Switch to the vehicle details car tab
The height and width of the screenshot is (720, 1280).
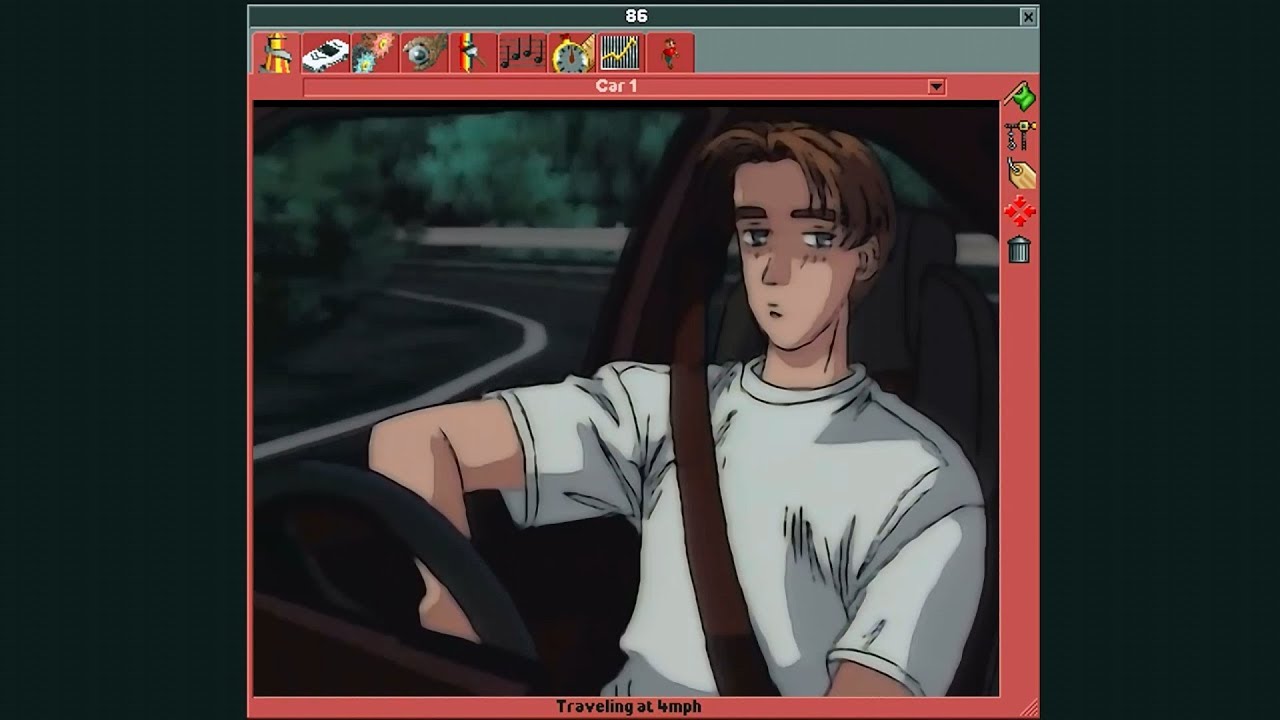[x=325, y=53]
